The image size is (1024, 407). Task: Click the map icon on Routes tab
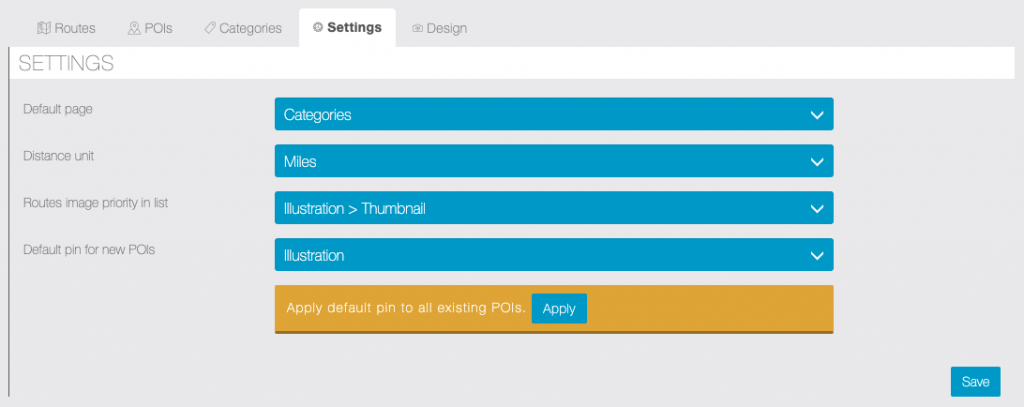tap(43, 28)
